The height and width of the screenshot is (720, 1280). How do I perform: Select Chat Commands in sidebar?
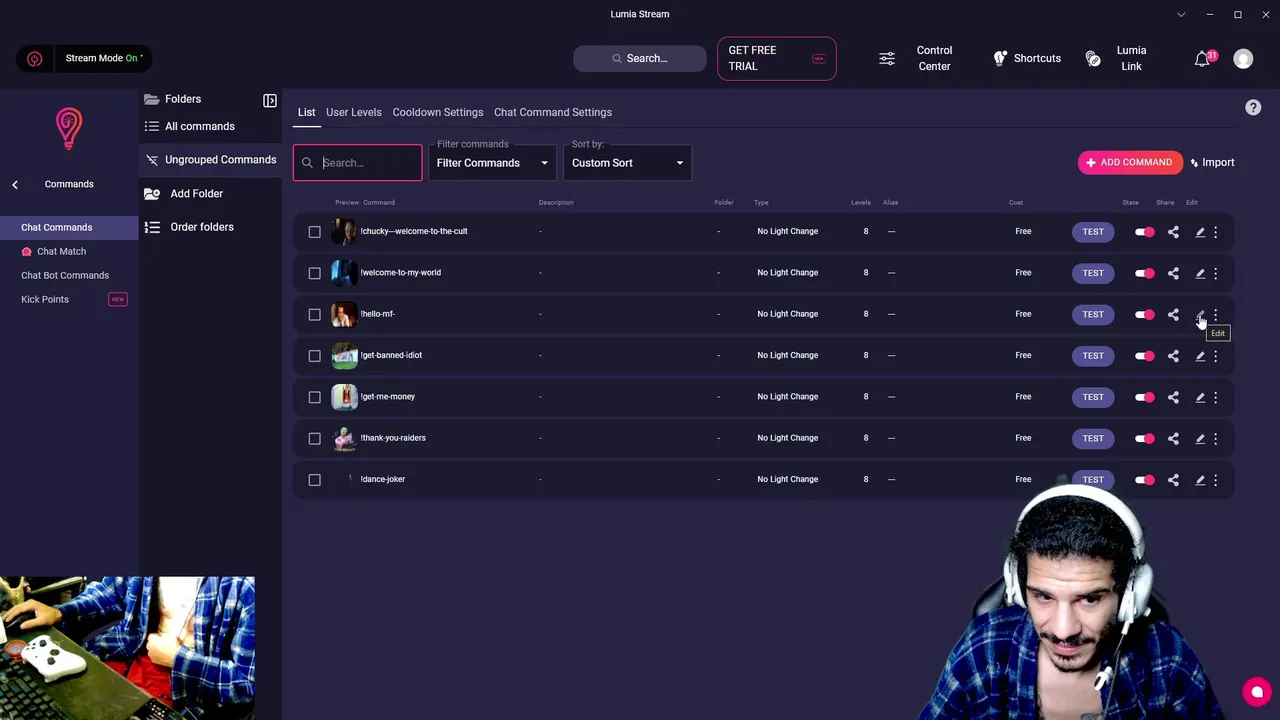(x=69, y=227)
